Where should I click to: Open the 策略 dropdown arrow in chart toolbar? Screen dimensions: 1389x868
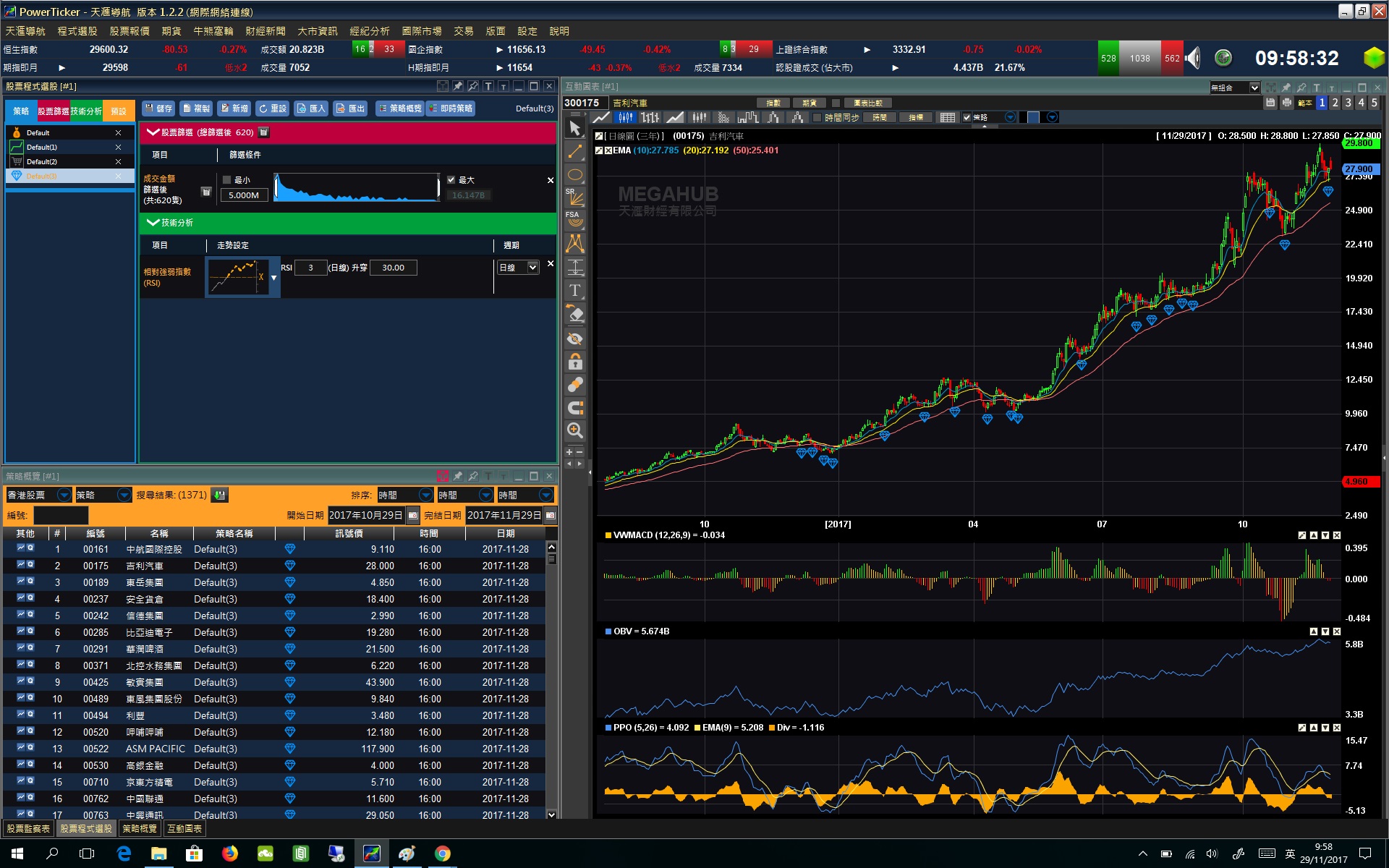[1010, 118]
